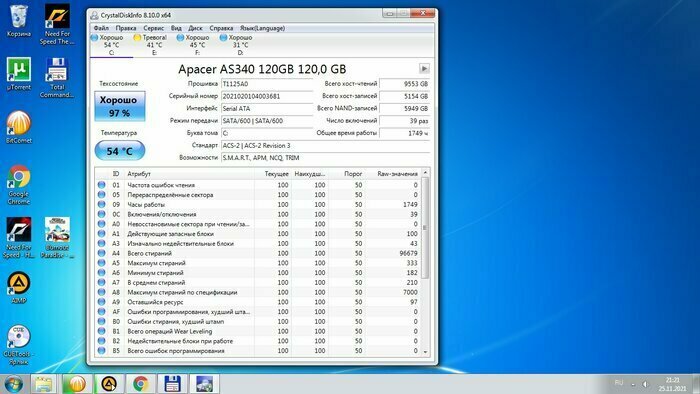Click the 54 °C temperature button
700x394 pixels.
pos(120,151)
